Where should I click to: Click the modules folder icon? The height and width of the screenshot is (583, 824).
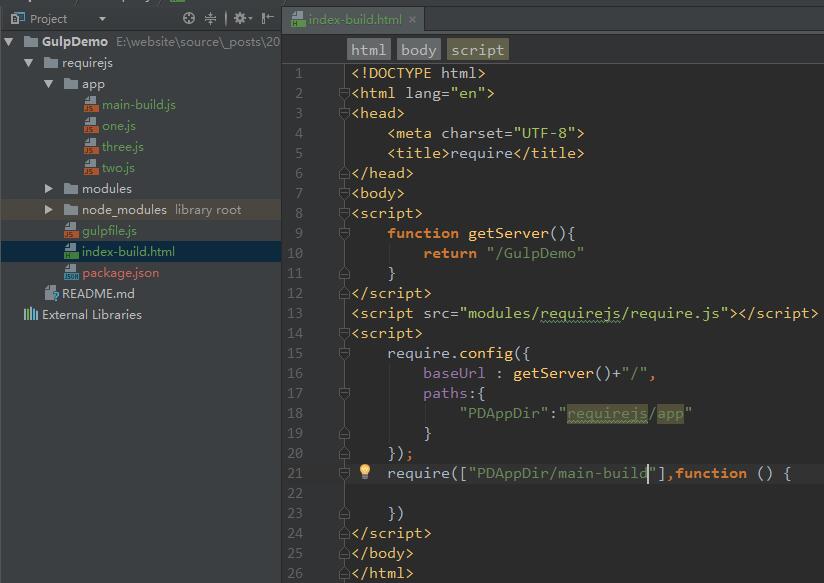click(71, 188)
